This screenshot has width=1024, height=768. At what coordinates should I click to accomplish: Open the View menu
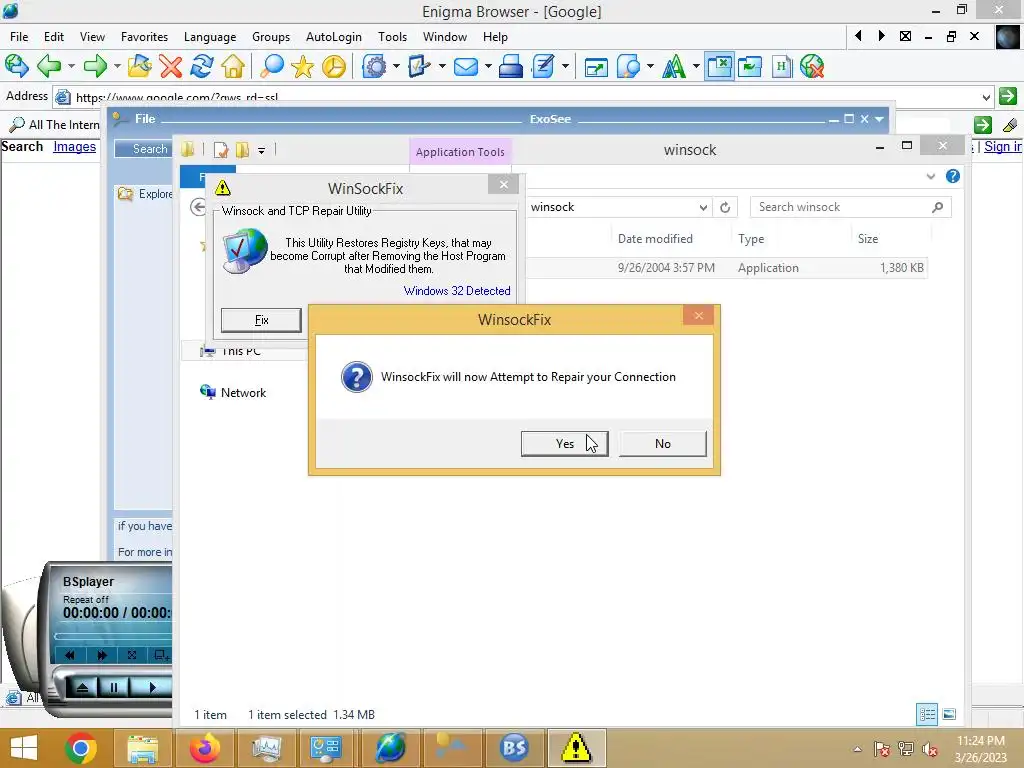coord(92,37)
